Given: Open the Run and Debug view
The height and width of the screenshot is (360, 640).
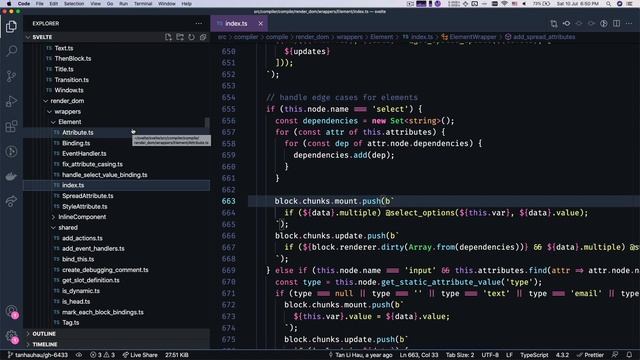Looking at the screenshot, I should pyautogui.click(x=11, y=101).
